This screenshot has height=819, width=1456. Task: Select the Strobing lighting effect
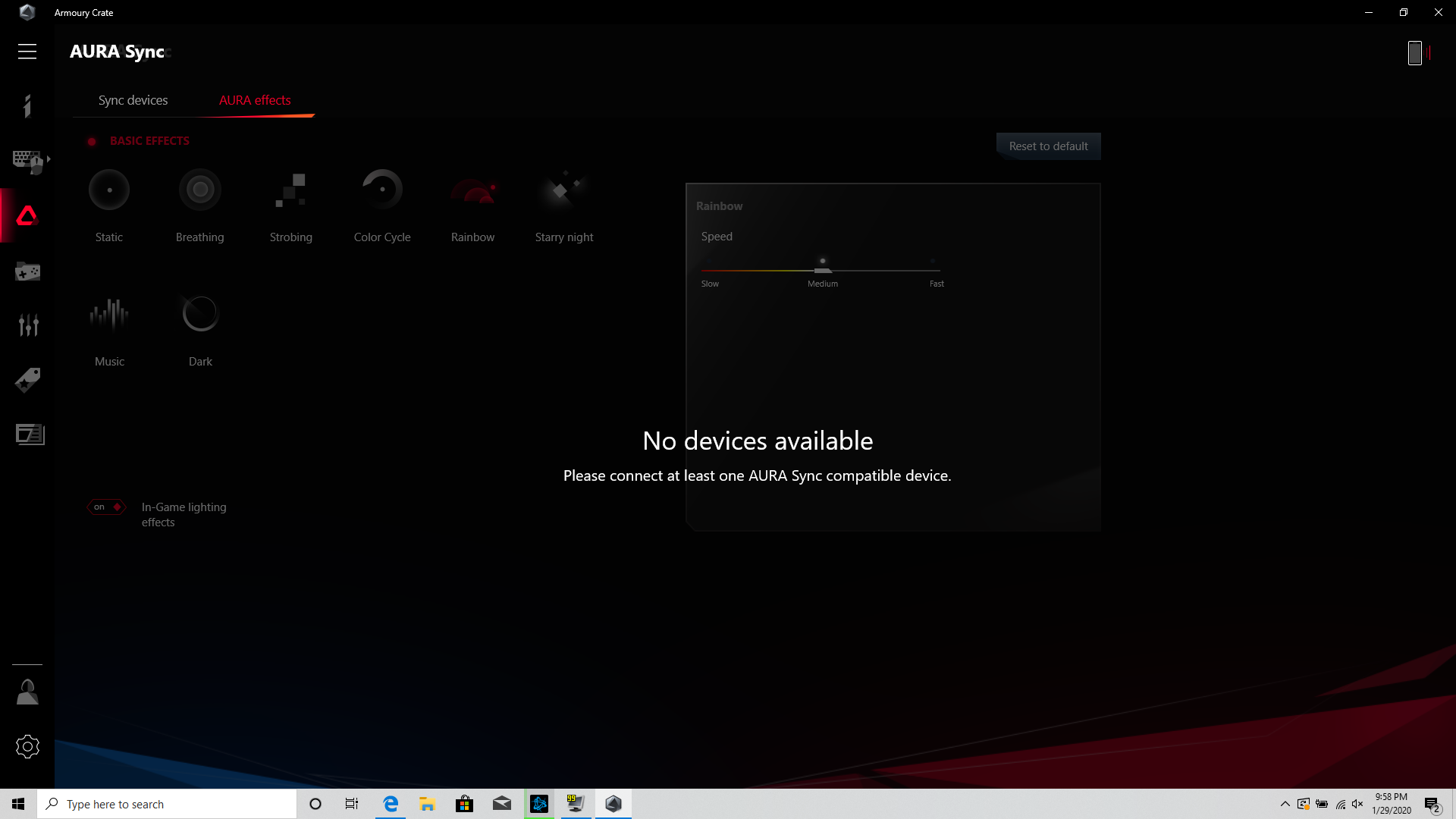pos(291,206)
